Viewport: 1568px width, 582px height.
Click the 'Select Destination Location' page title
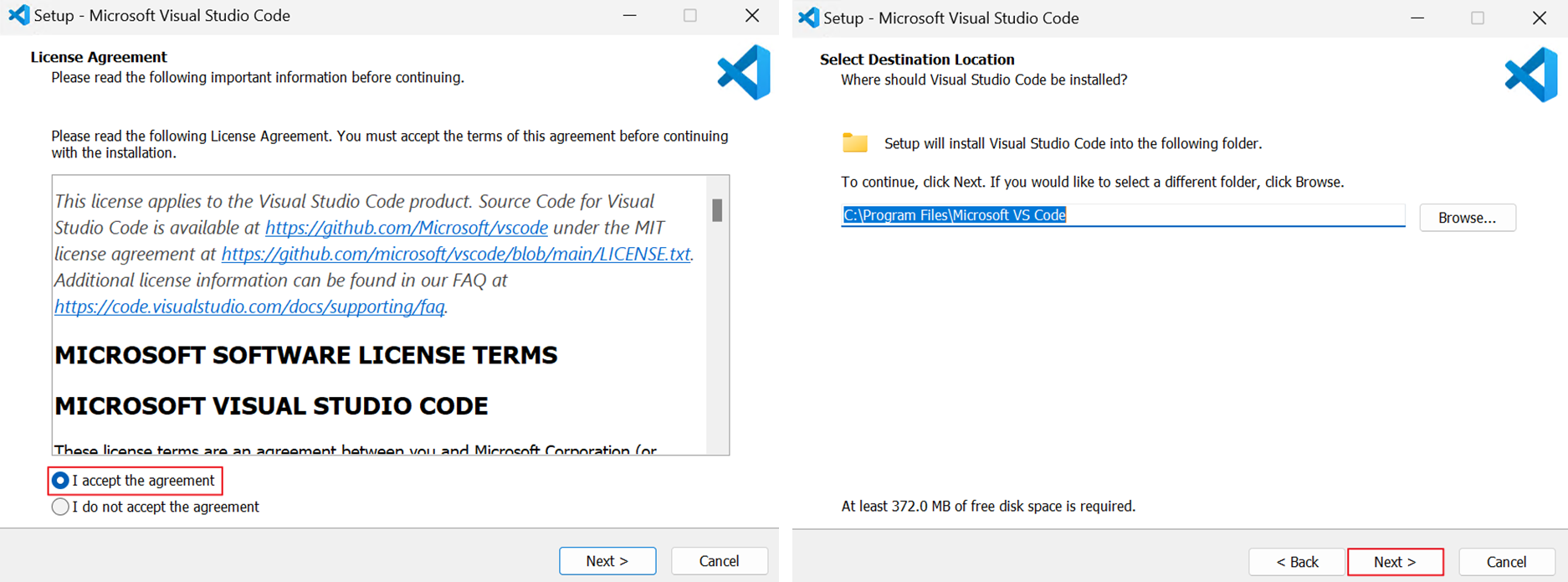(x=917, y=59)
